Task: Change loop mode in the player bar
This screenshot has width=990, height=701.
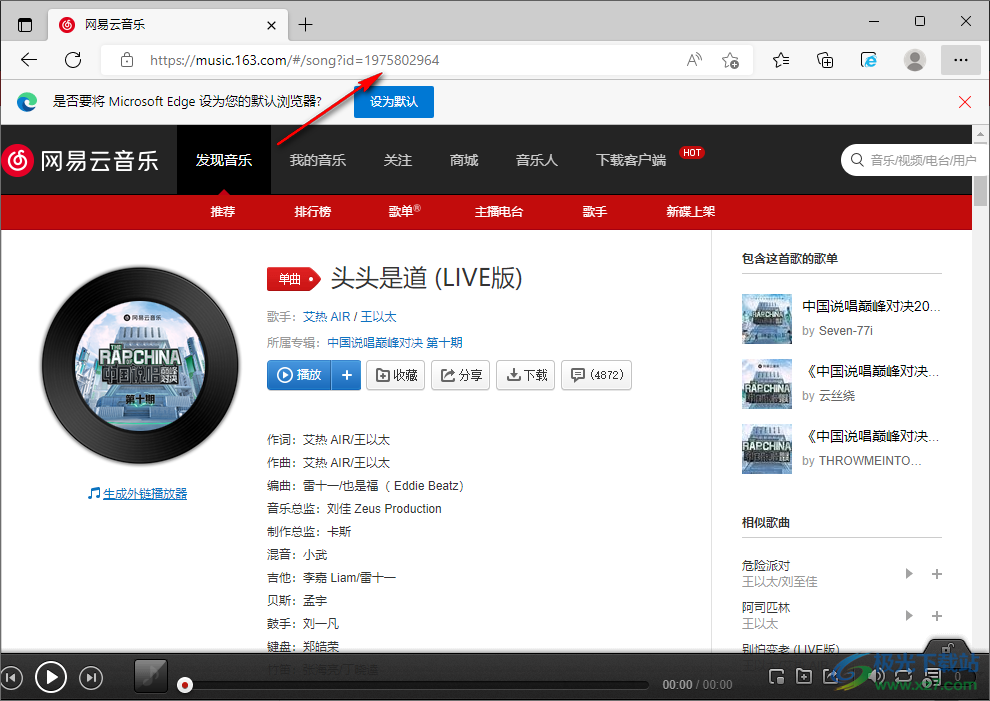Action: pyautogui.click(x=903, y=677)
